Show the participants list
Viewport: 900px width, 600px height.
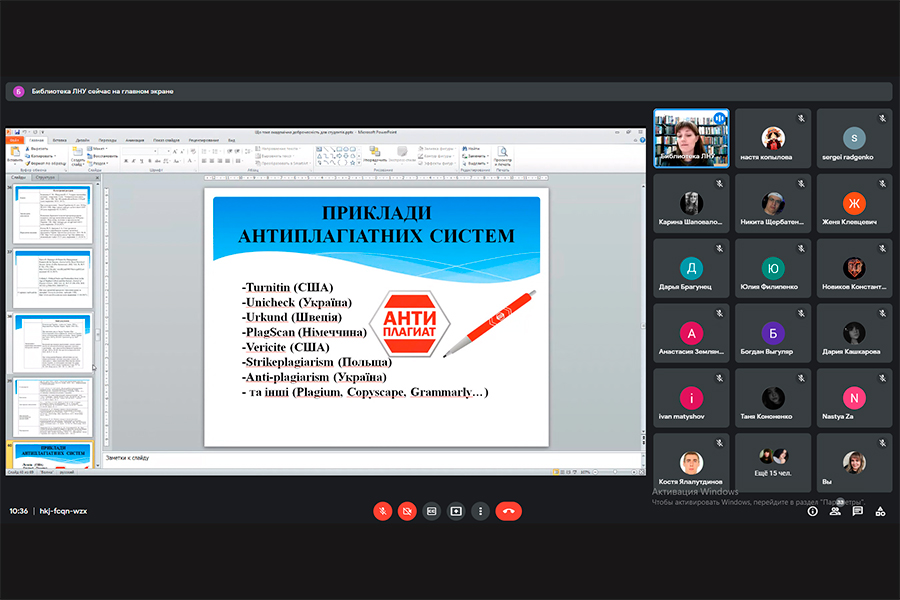(835, 511)
